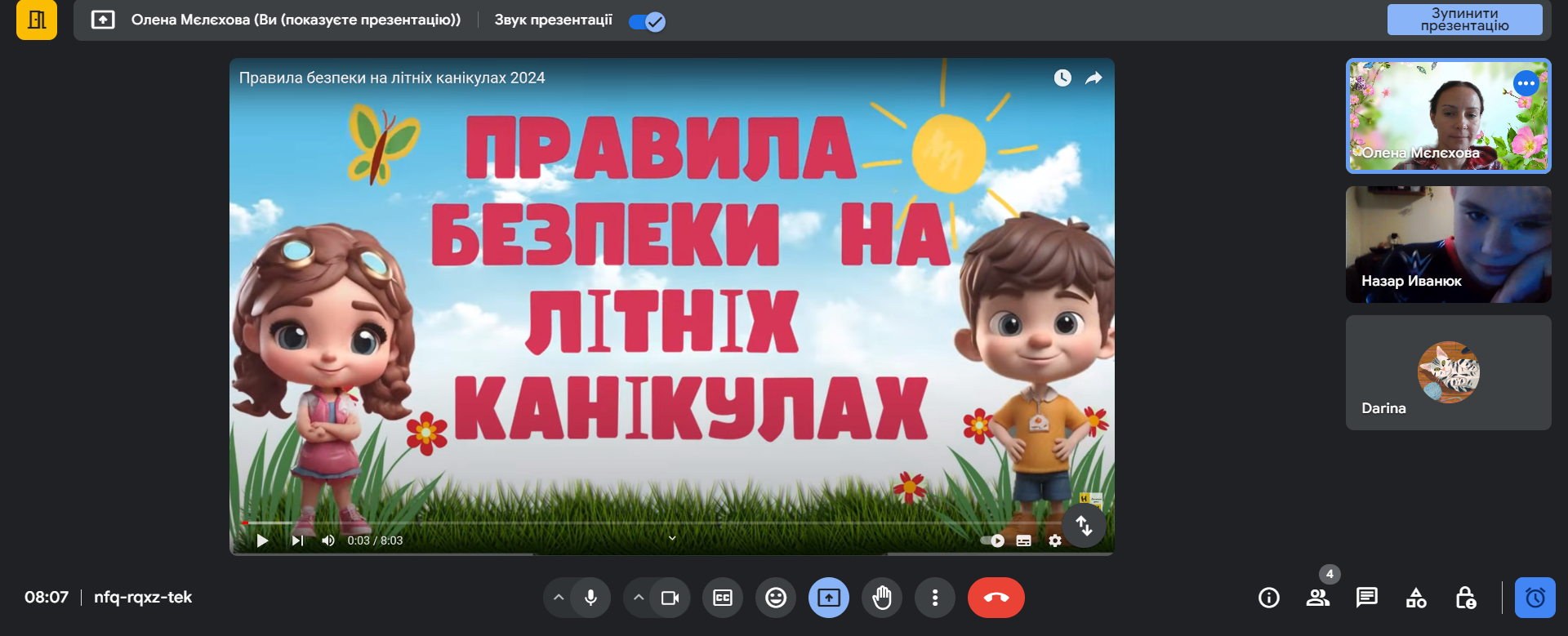Screen dimensions: 1568x636
Task: Open meeting details info icon
Action: click(1268, 598)
